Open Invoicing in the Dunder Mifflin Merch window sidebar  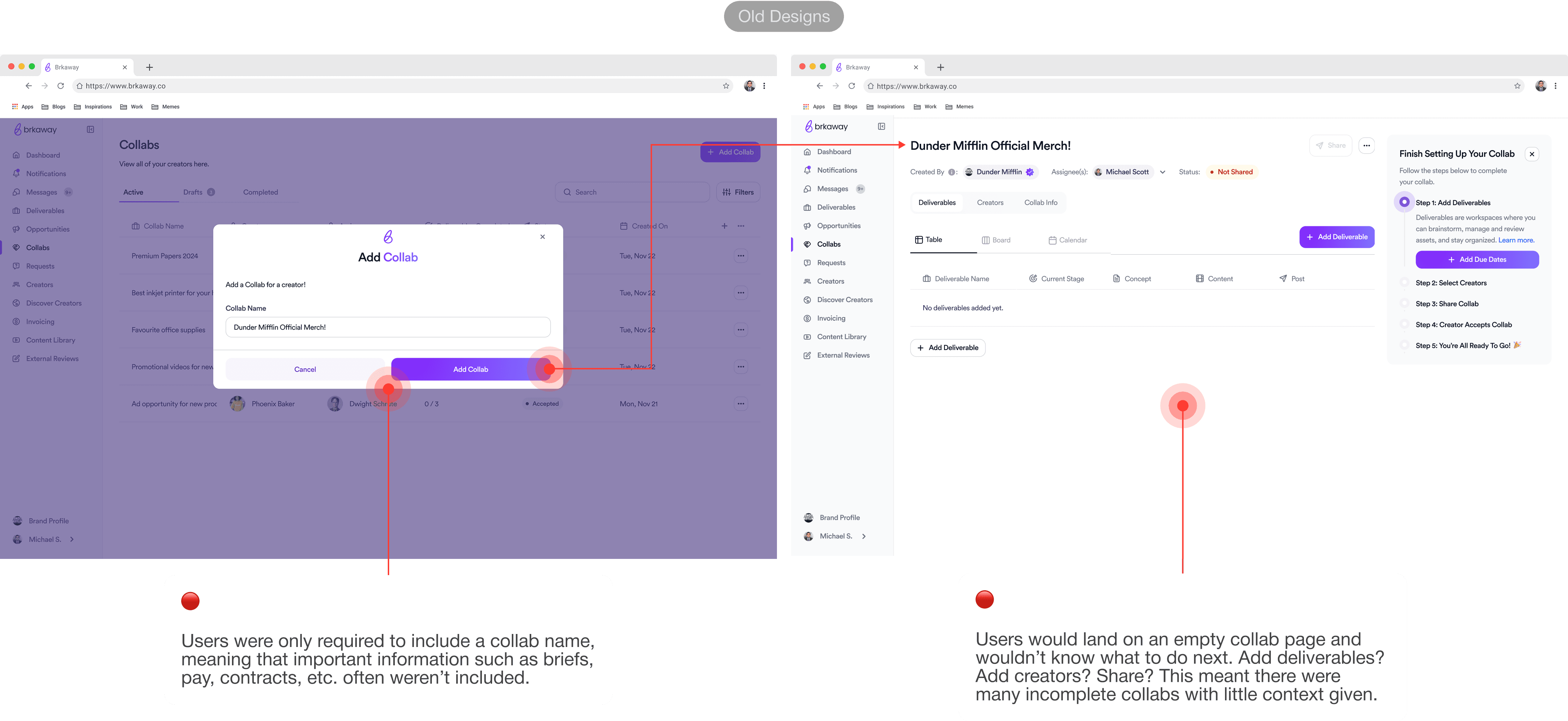point(825,318)
